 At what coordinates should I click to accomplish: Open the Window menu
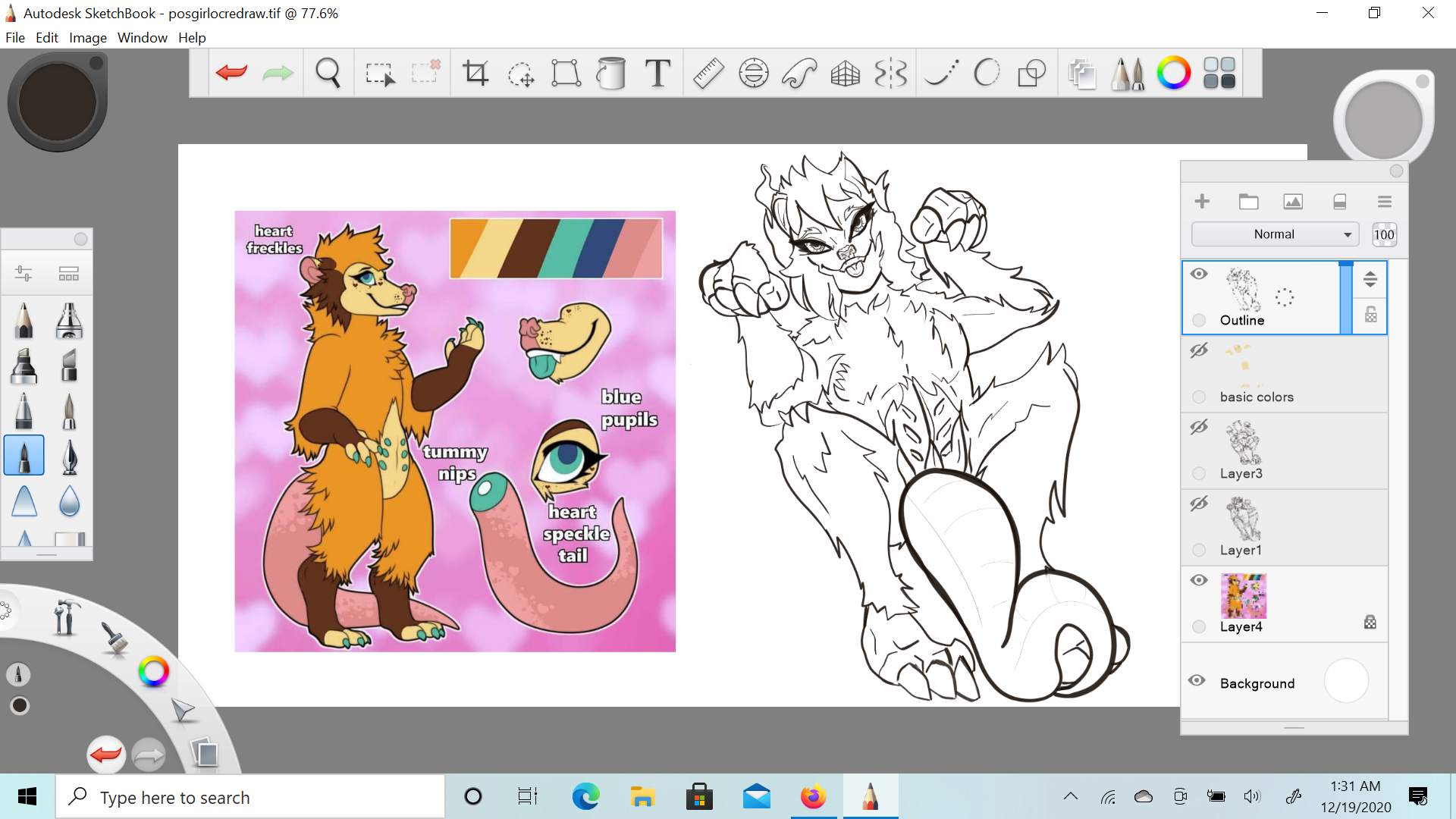(142, 38)
